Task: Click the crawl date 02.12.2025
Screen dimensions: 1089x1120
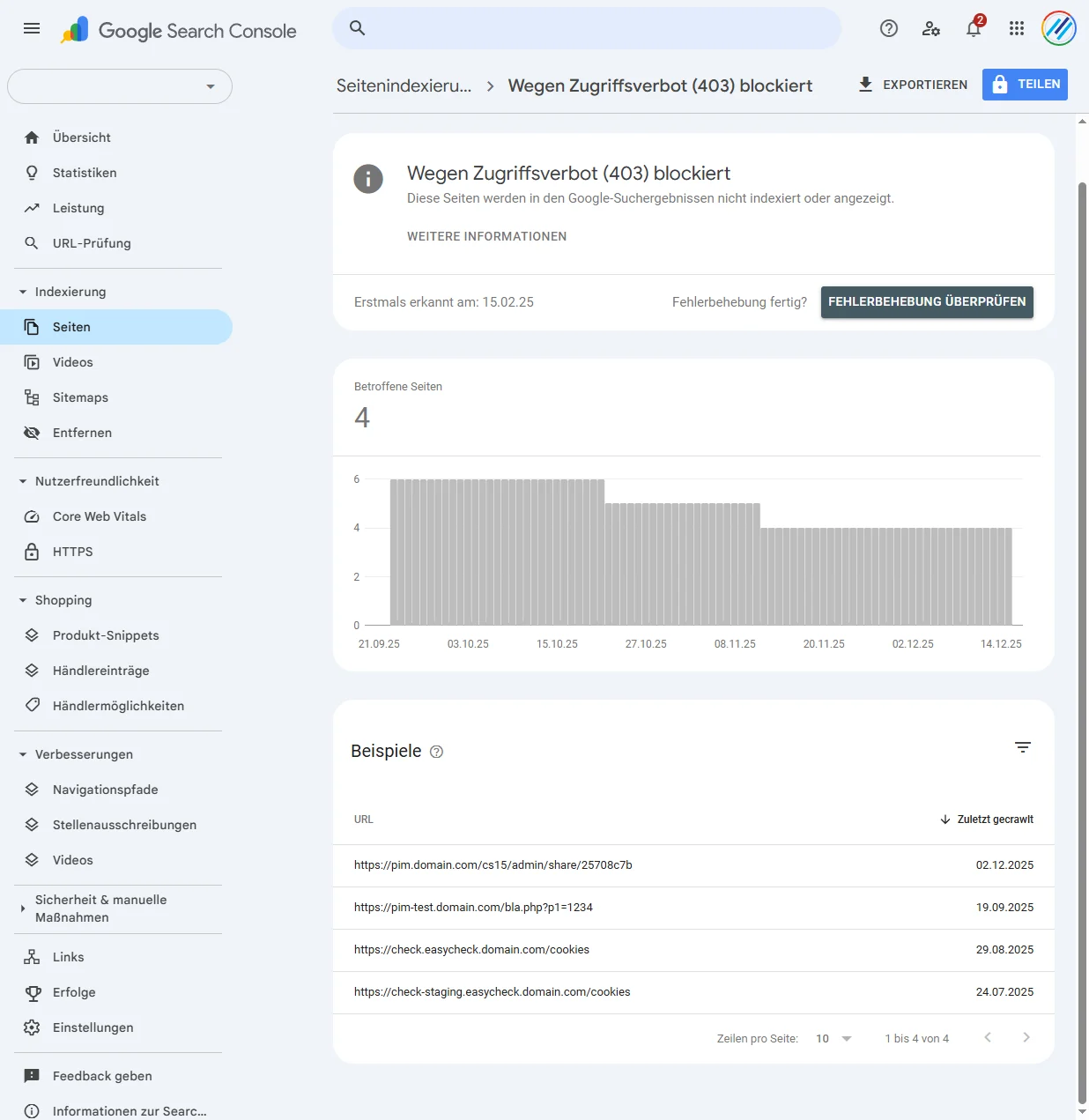Action: click(x=1004, y=865)
